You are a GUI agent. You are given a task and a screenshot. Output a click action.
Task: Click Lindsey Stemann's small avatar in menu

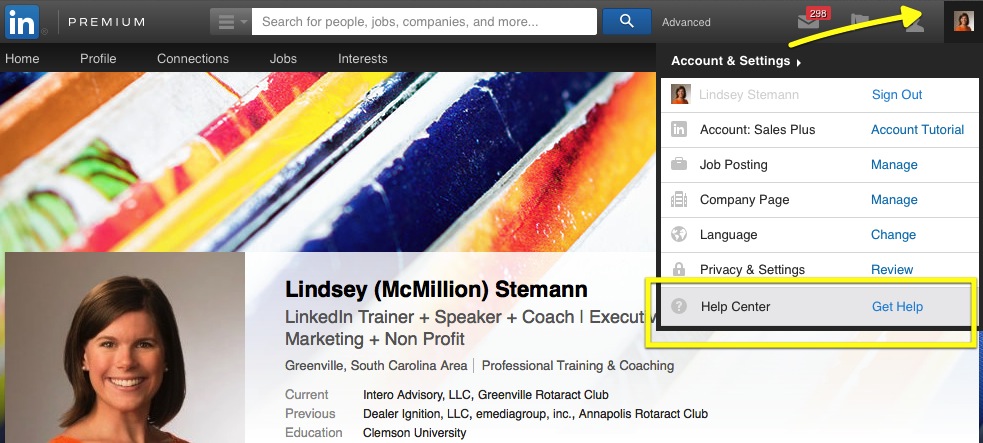coord(680,95)
